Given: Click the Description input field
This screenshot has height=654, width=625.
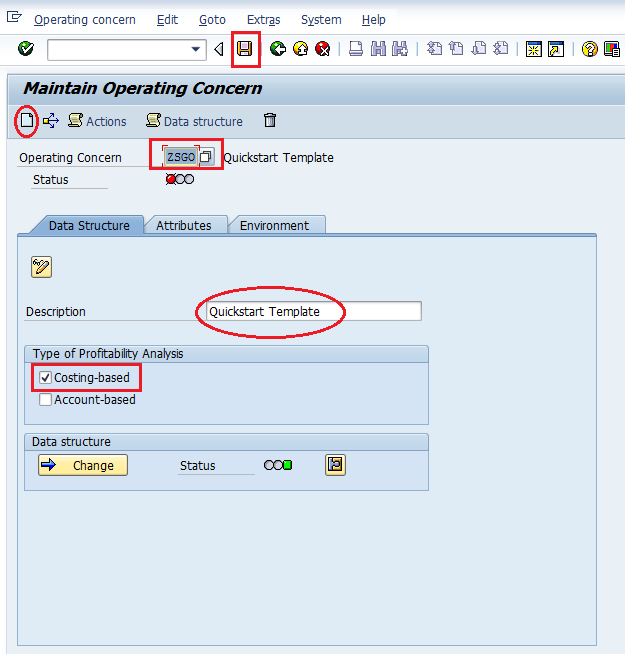Looking at the screenshot, I should [x=314, y=311].
